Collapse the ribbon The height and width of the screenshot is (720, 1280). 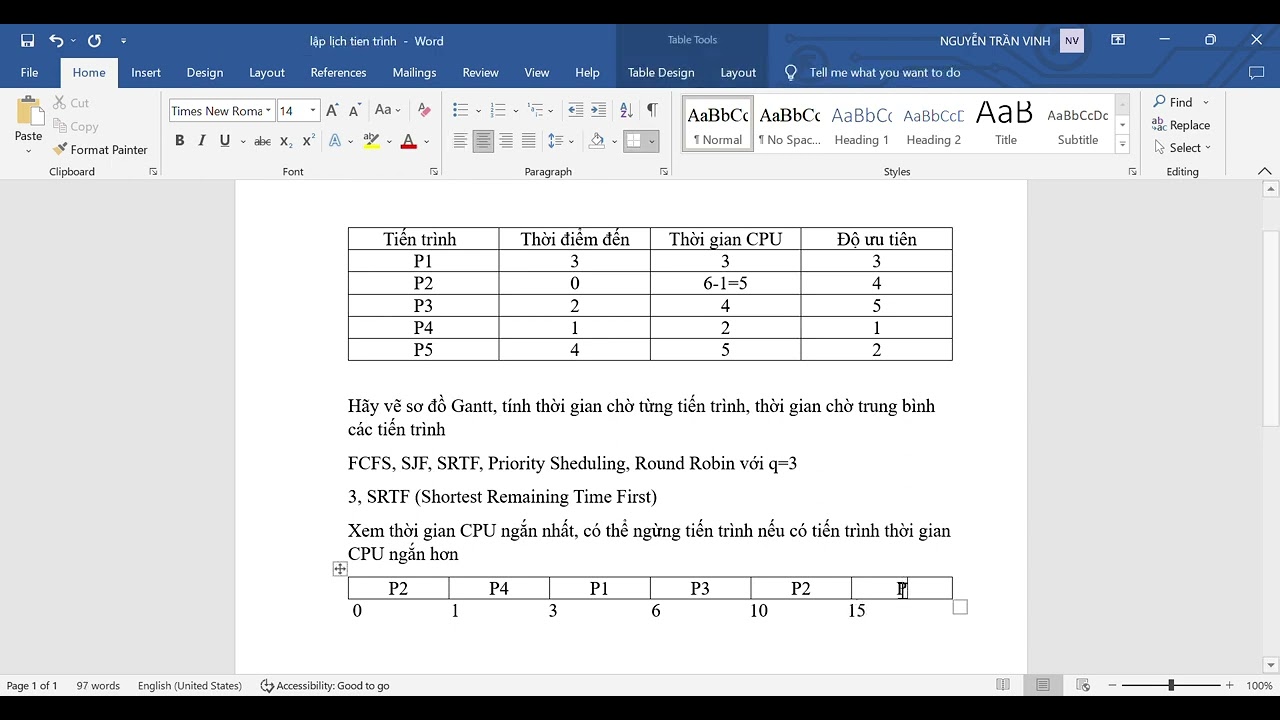tap(1264, 172)
